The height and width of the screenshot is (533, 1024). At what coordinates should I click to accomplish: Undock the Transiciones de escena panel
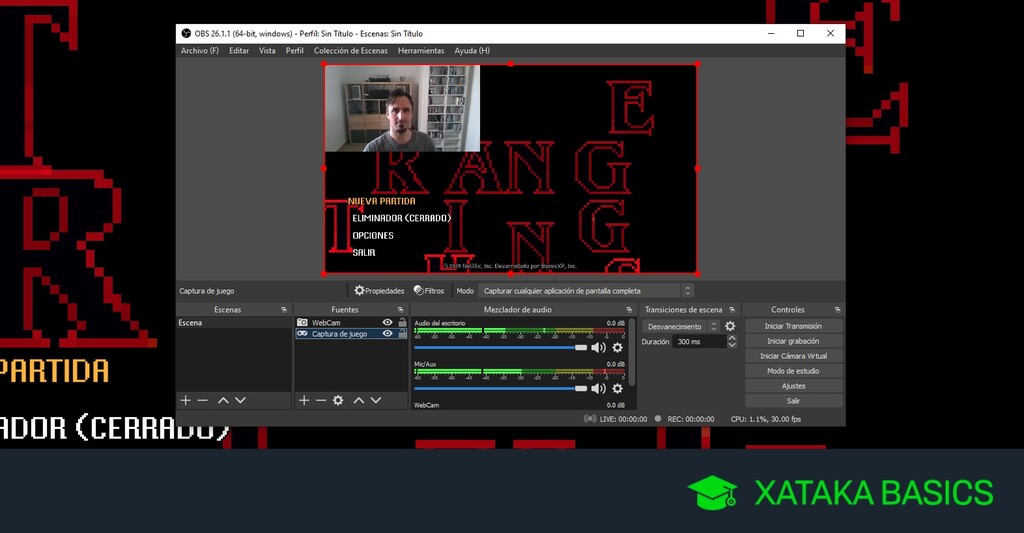[732, 310]
